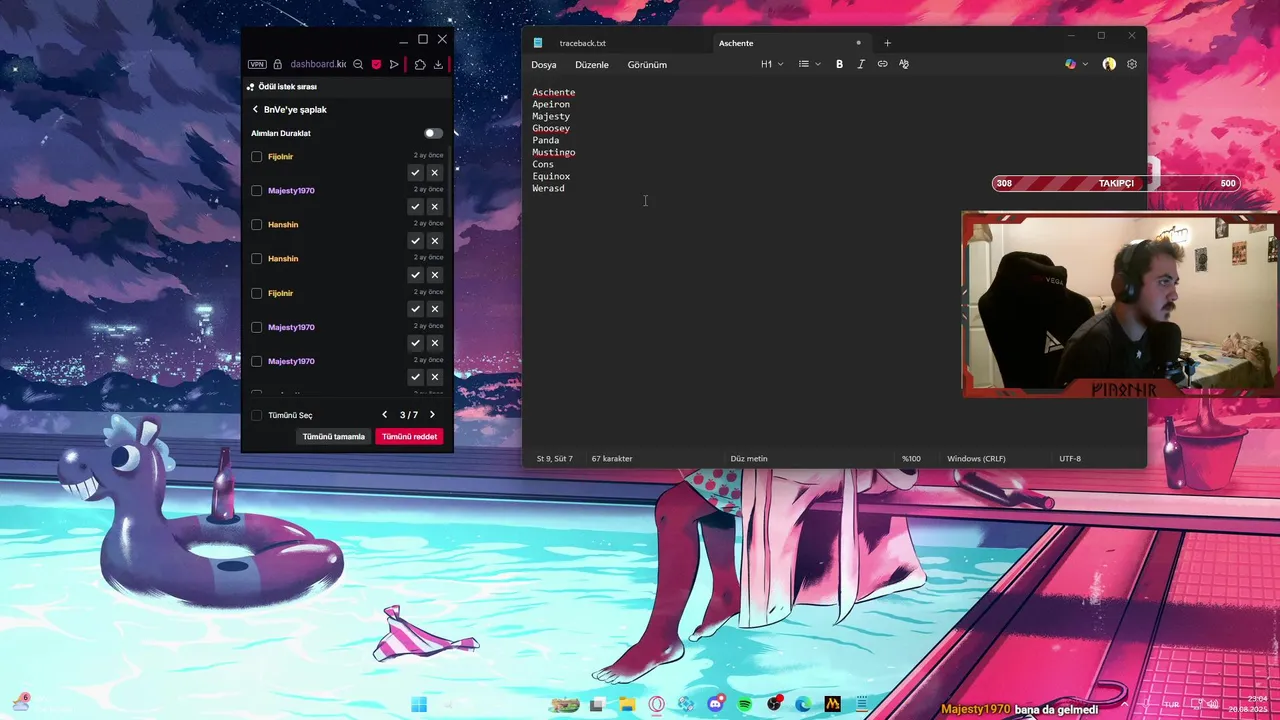
Task: Go to next page of requests
Action: pyautogui.click(x=432, y=415)
